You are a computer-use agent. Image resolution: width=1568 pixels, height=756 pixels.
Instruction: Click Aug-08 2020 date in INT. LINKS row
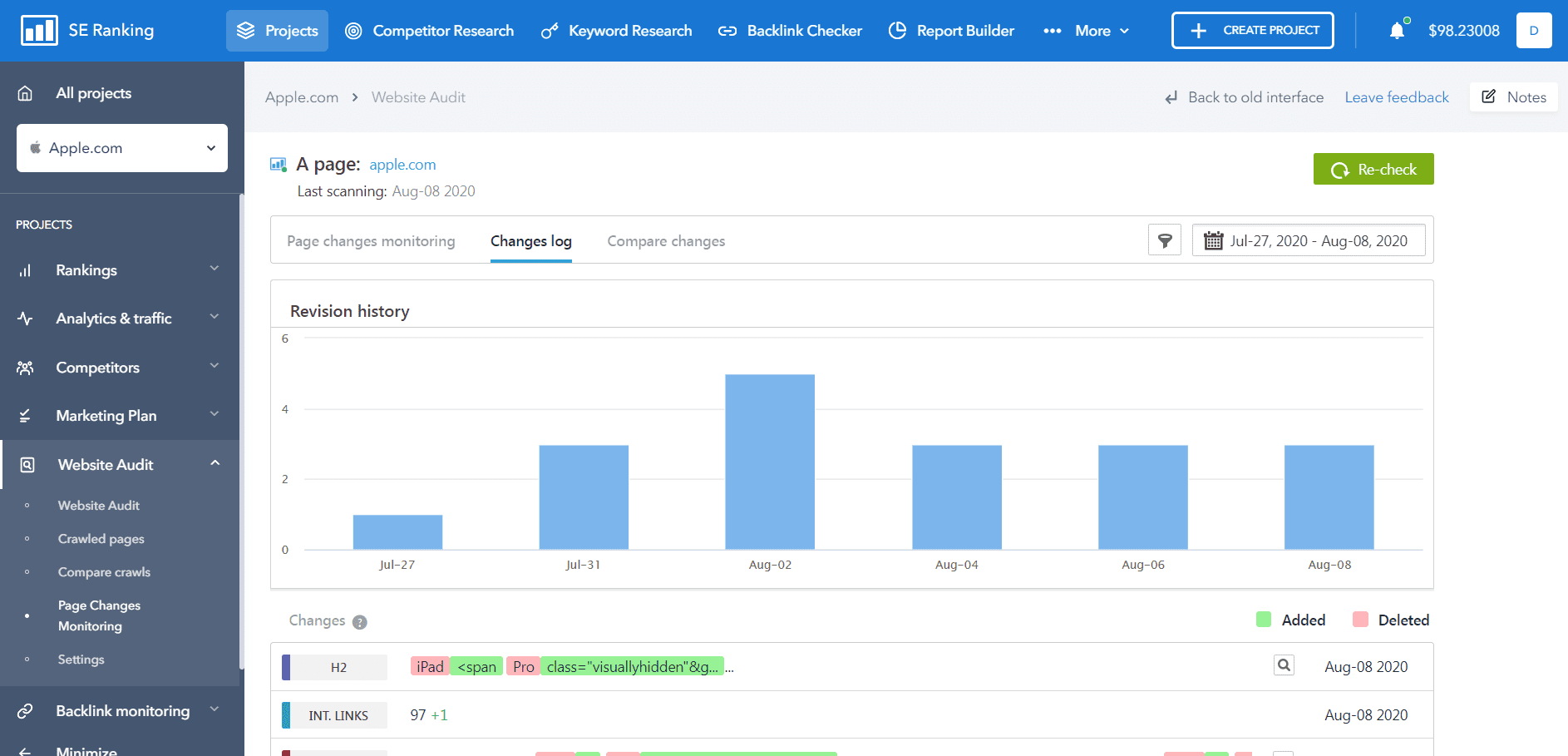[1366, 715]
